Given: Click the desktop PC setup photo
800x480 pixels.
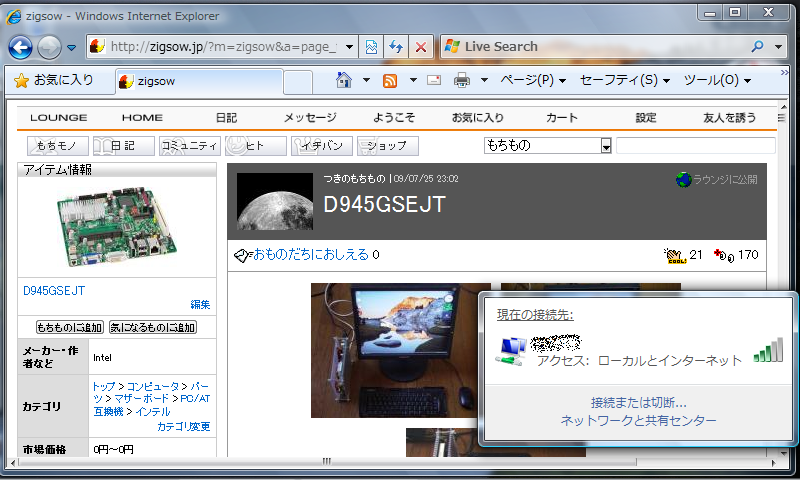Looking at the screenshot, I should (x=394, y=350).
